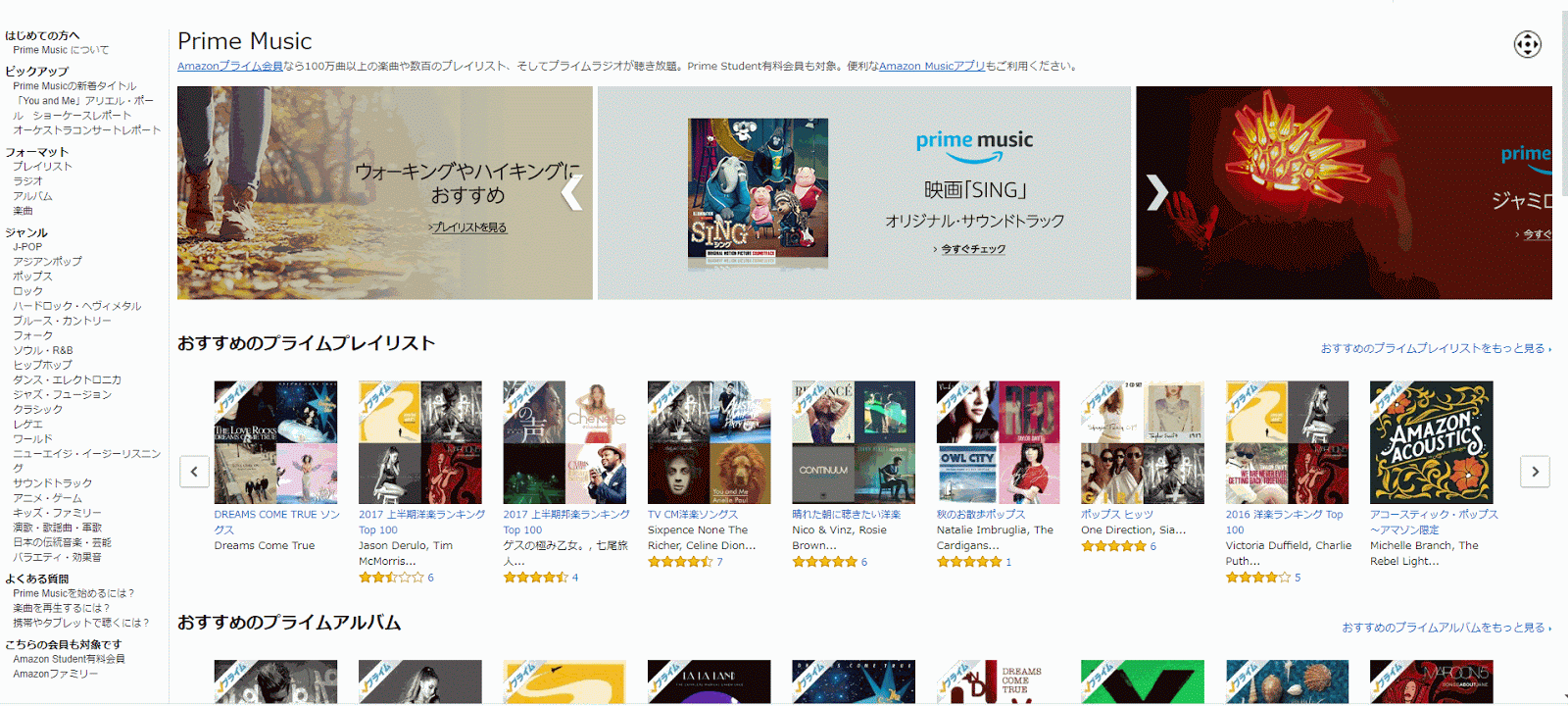1568x706 pixels.
Task: Go to previous banner with left chevron
Action: point(572,193)
